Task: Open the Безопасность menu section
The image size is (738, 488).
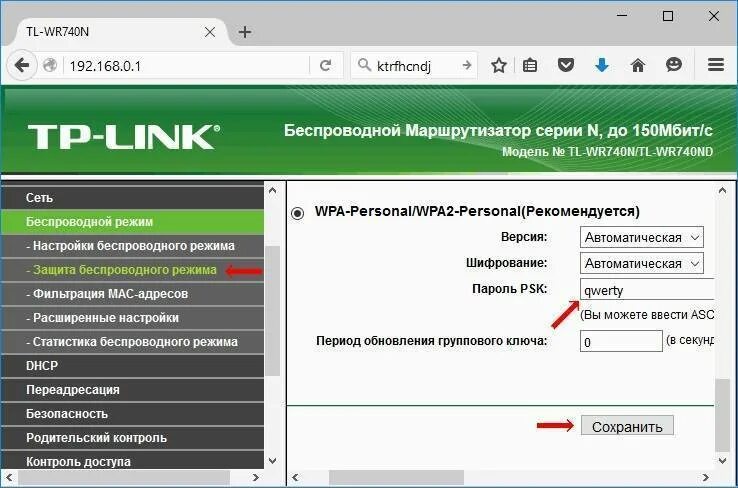Action: [132, 414]
